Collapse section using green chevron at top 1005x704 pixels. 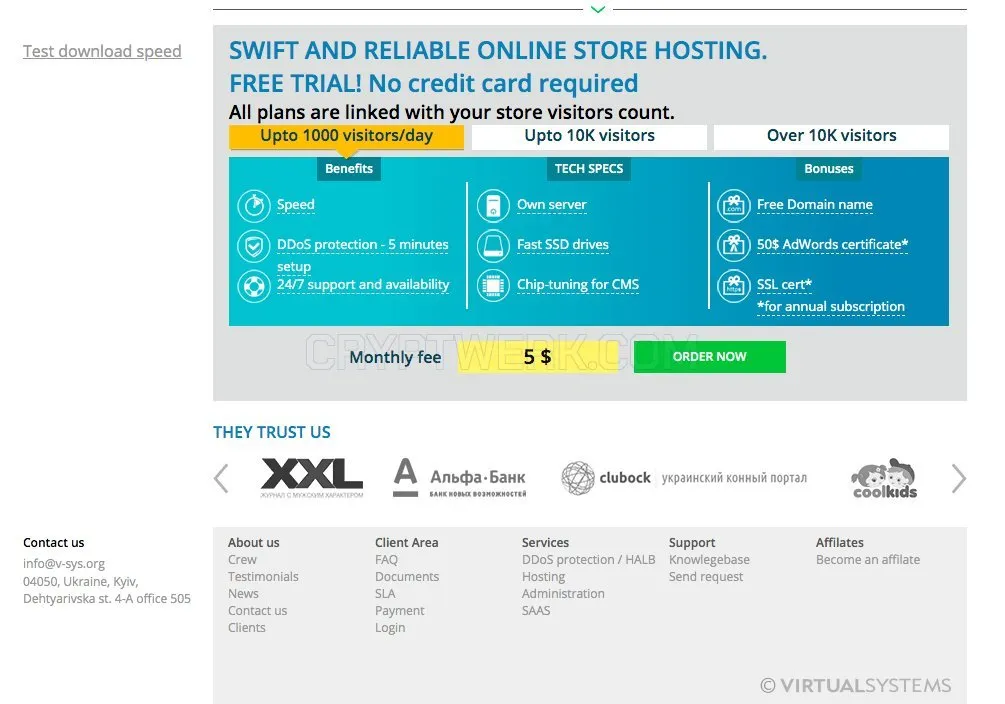(x=597, y=9)
